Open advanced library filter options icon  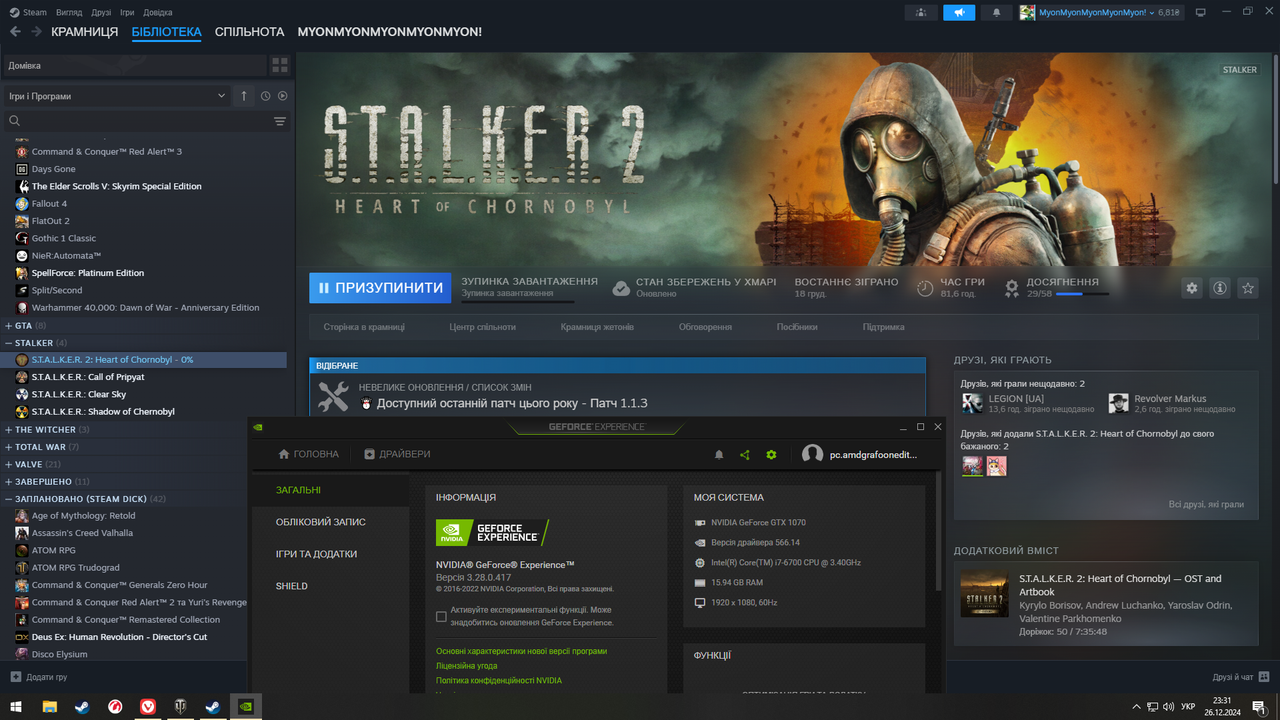[280, 121]
